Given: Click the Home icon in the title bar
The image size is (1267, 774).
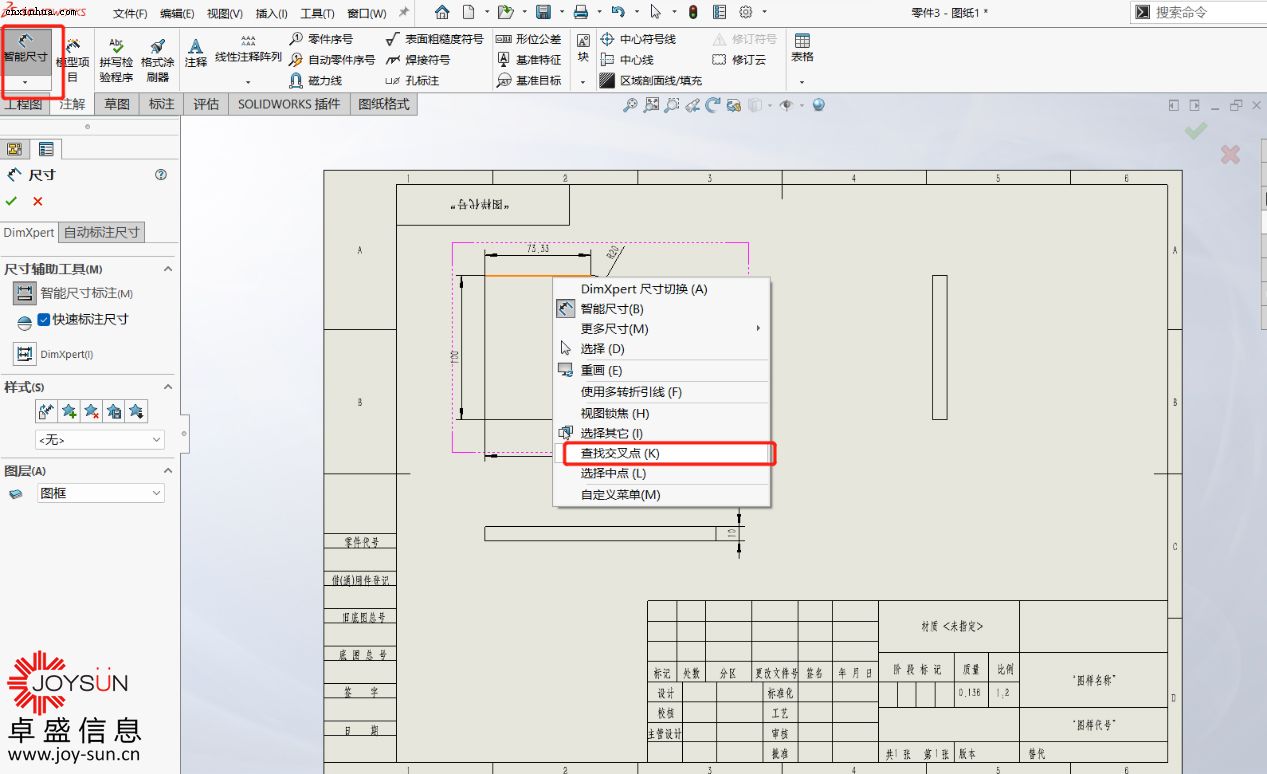Looking at the screenshot, I should point(442,12).
